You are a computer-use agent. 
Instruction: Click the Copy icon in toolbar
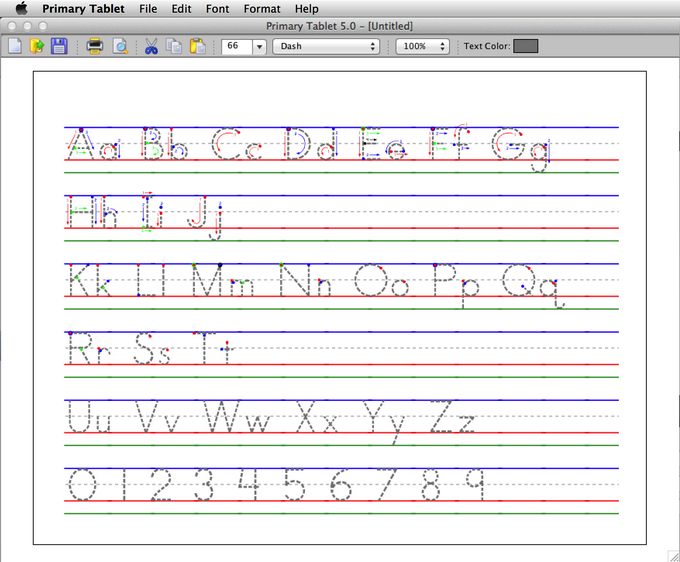174,46
